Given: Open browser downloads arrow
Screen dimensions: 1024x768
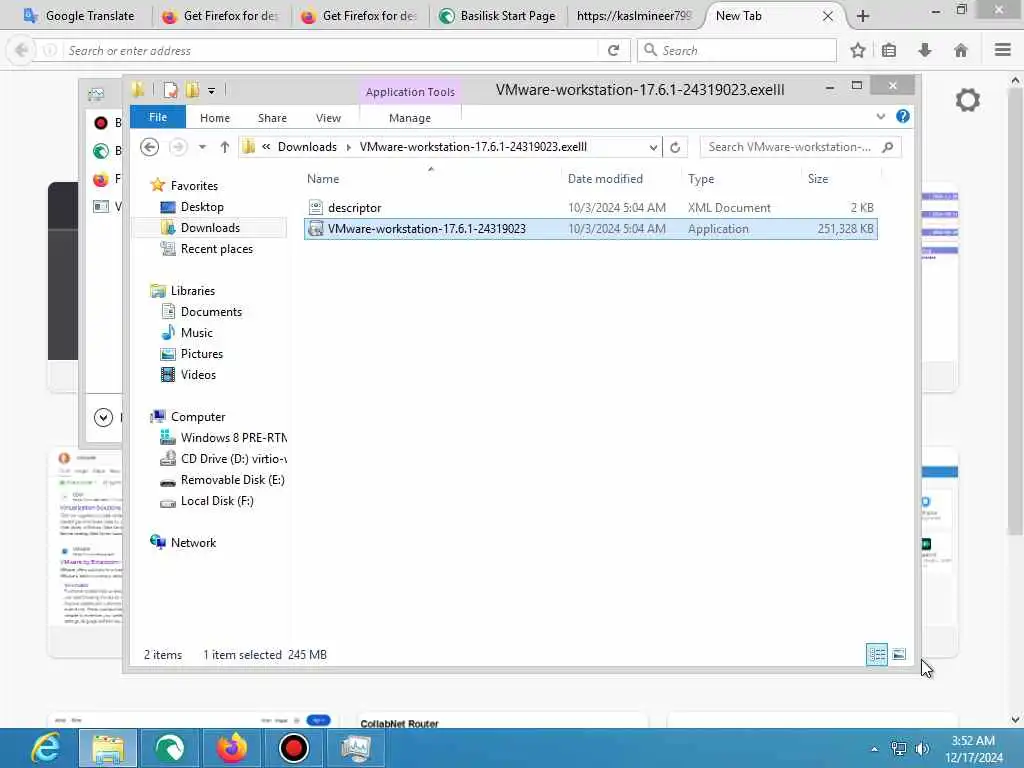Looking at the screenshot, I should tap(925, 50).
